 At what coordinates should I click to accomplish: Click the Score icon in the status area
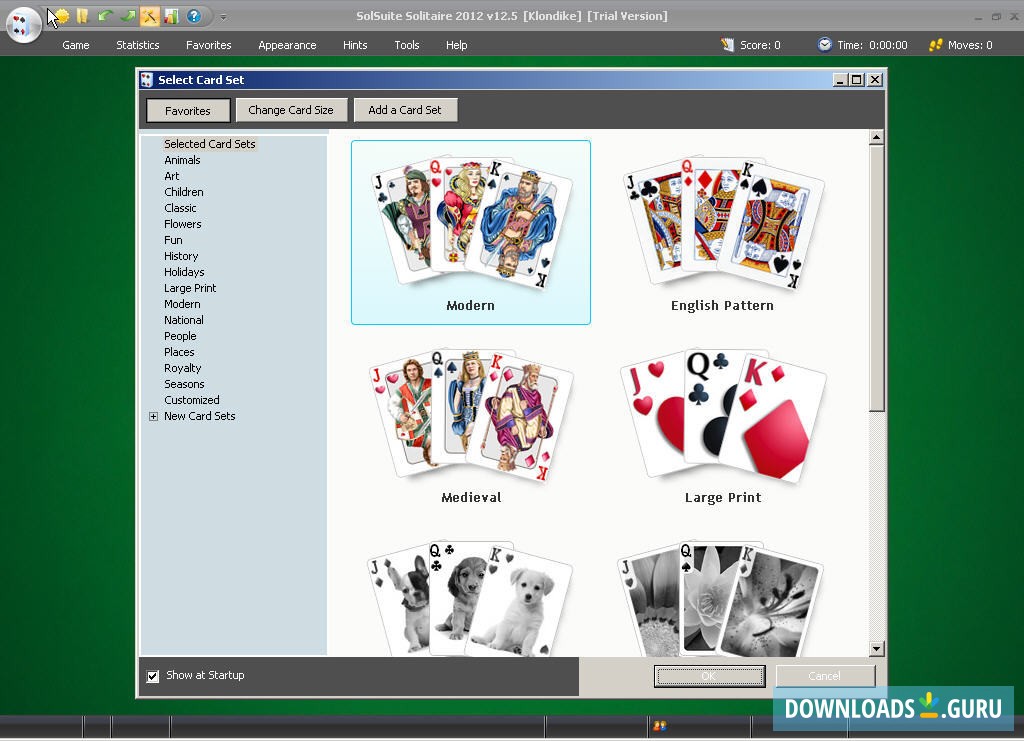coord(728,44)
